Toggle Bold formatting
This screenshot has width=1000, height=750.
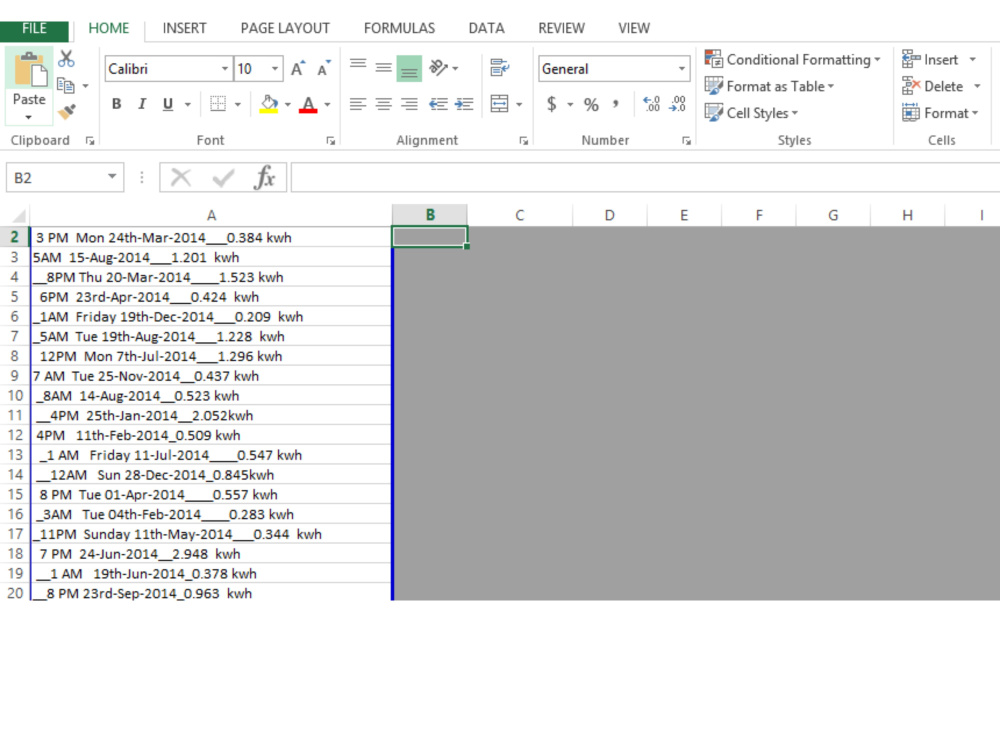pos(117,104)
